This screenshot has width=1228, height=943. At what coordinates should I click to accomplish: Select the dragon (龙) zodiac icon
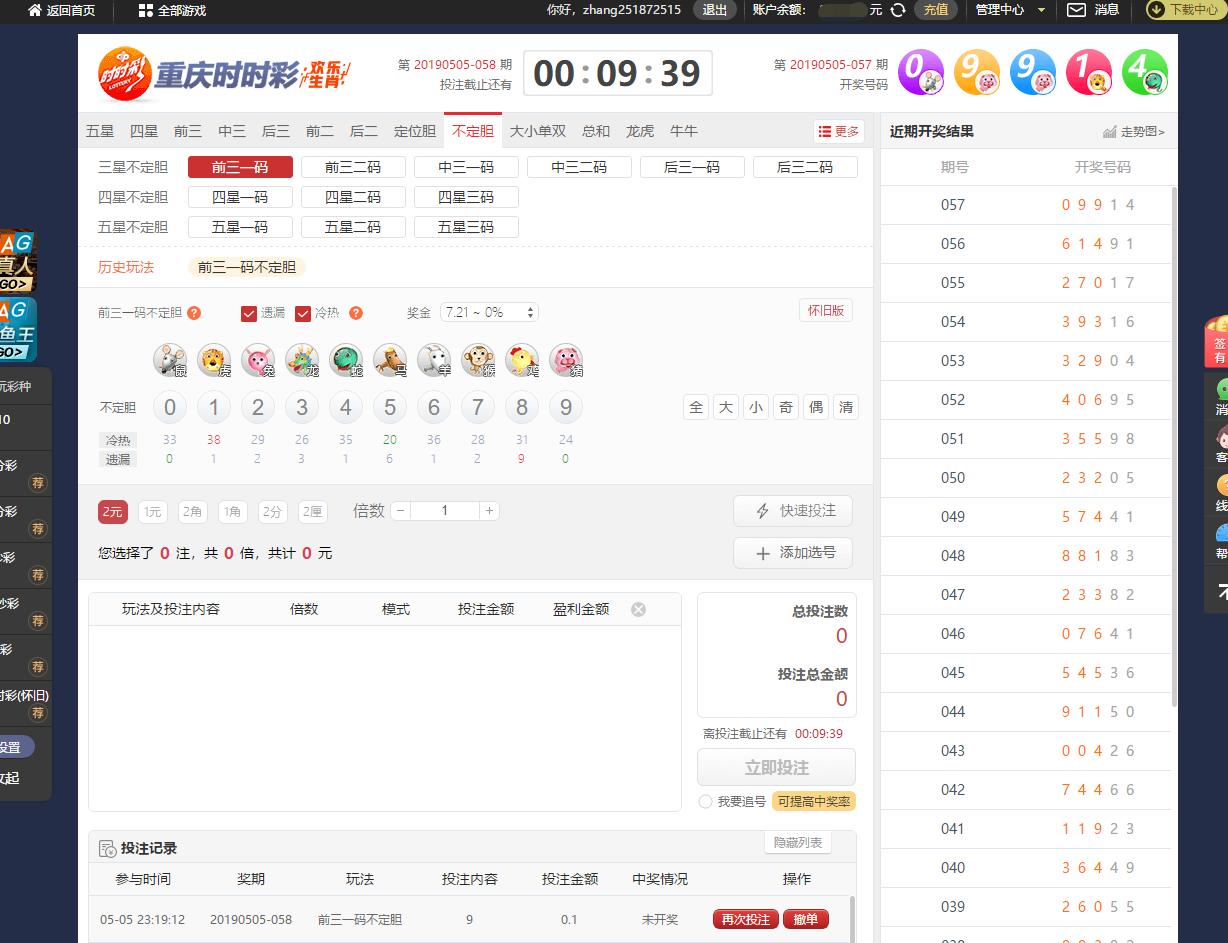coord(302,360)
